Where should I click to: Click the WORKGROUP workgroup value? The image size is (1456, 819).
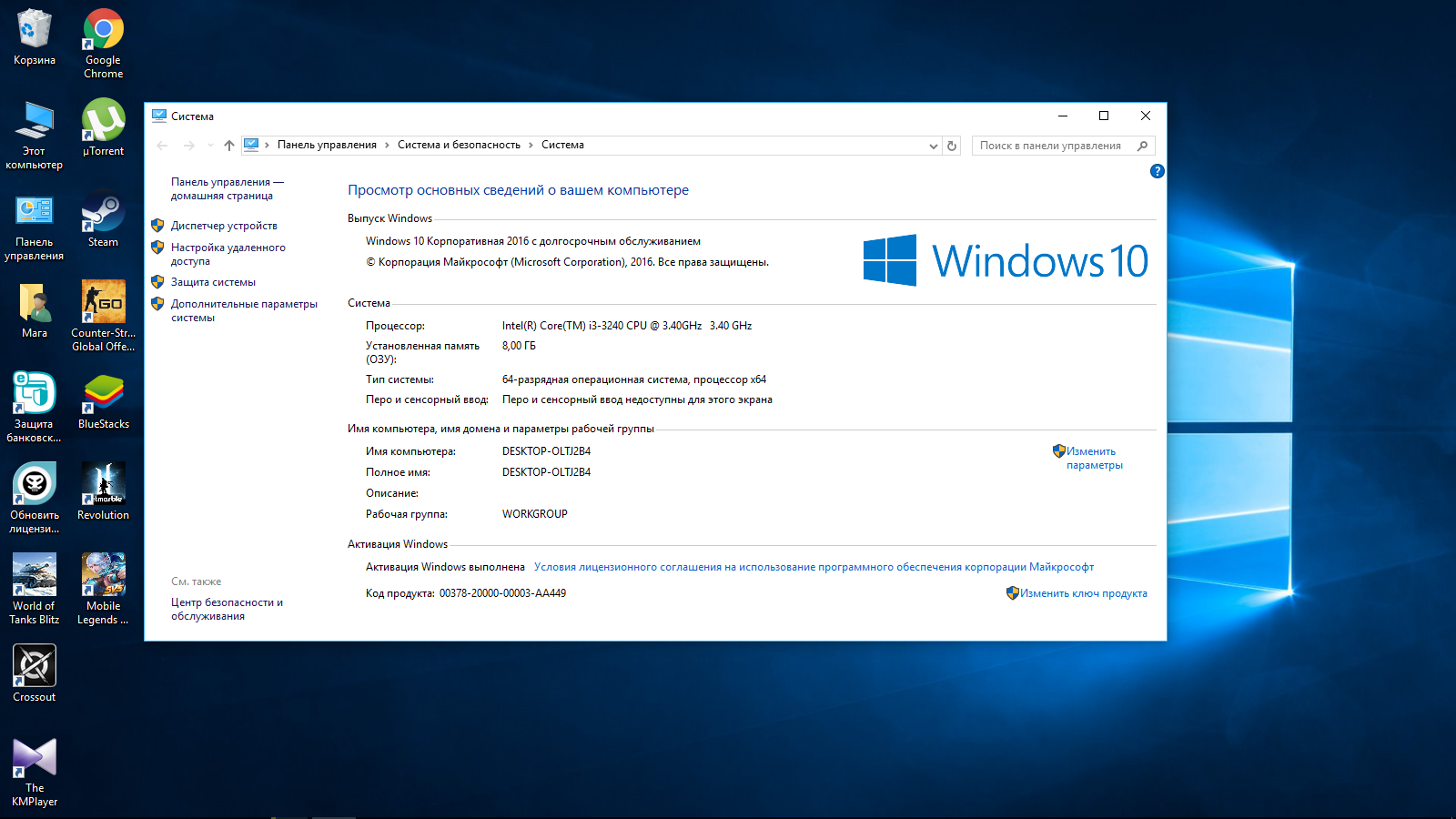coord(535,514)
